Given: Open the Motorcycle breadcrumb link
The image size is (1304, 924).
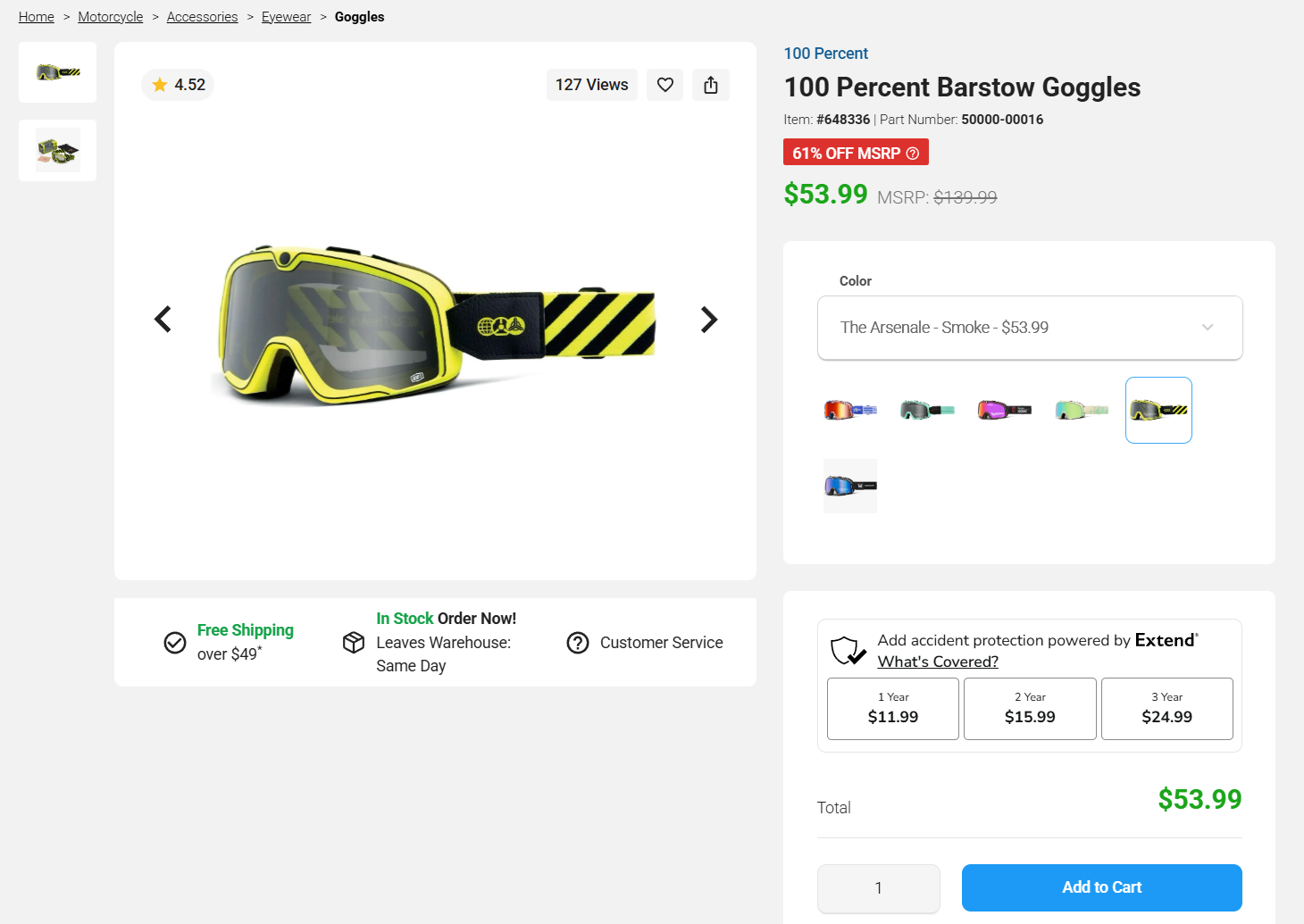Looking at the screenshot, I should coord(111,17).
